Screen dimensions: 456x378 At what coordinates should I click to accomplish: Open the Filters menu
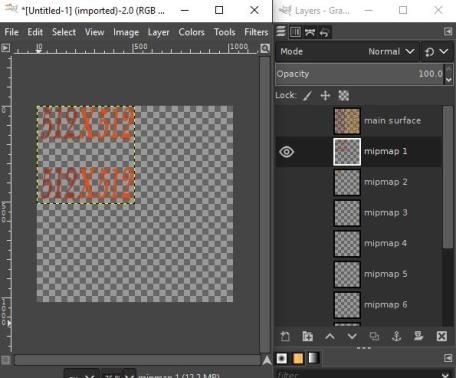click(x=256, y=32)
